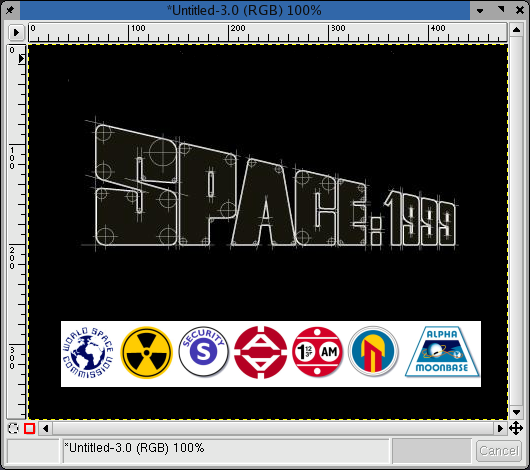
Task: Click the horizontal scrollbar left arrow
Action: click(x=45, y=429)
